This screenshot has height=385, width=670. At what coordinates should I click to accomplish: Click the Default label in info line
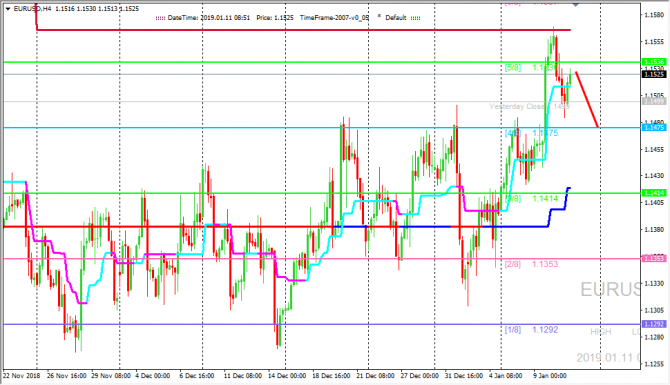click(x=396, y=18)
